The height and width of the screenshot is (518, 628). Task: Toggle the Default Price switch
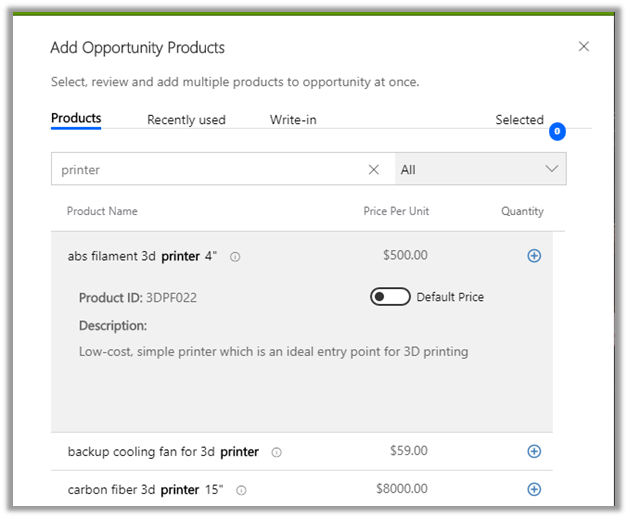coord(390,297)
